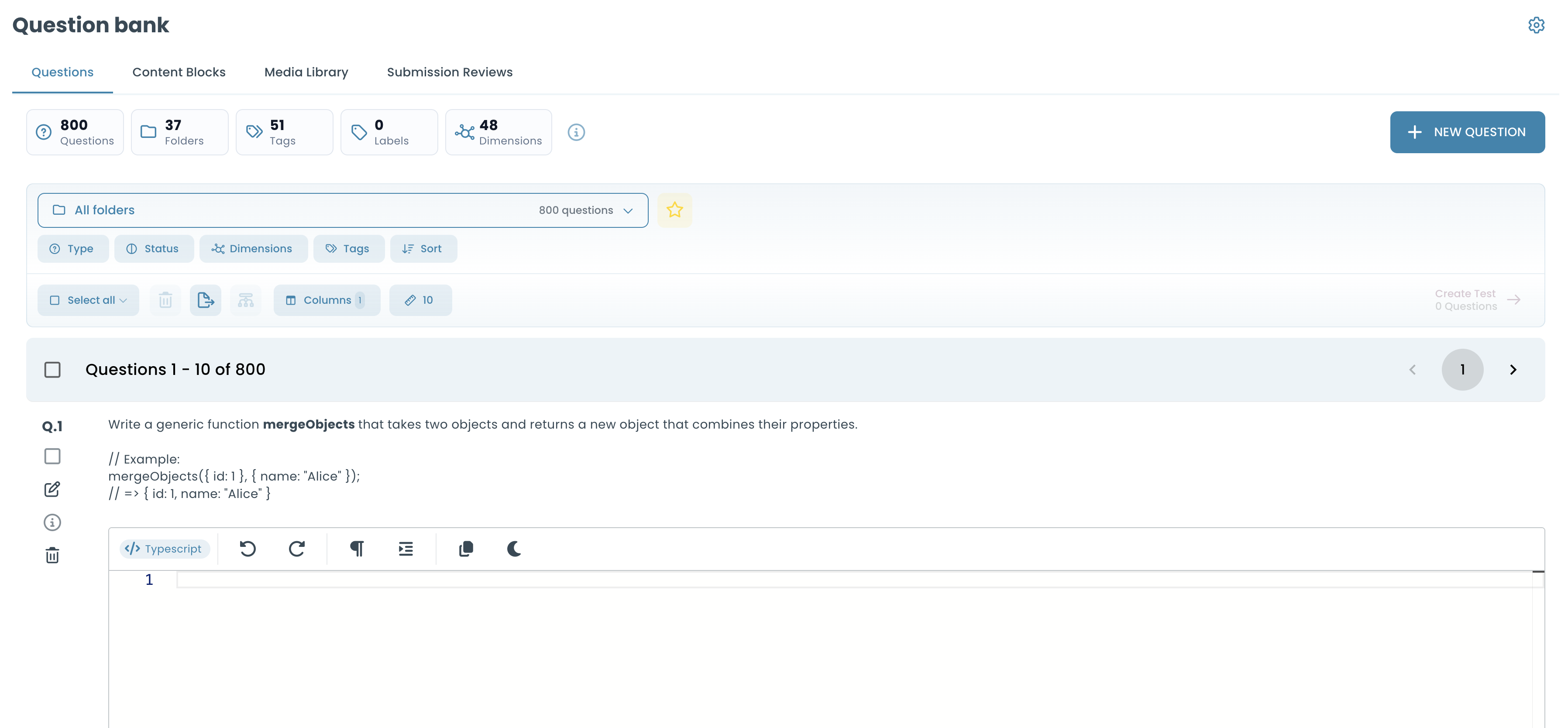Click the Typescript language badge
This screenshot has height=728, width=1568.
164,549
